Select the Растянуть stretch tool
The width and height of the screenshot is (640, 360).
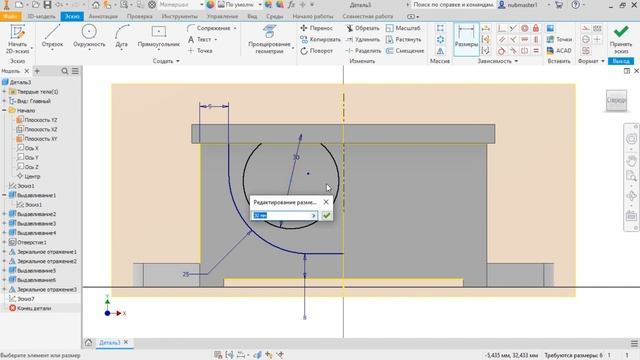click(404, 40)
